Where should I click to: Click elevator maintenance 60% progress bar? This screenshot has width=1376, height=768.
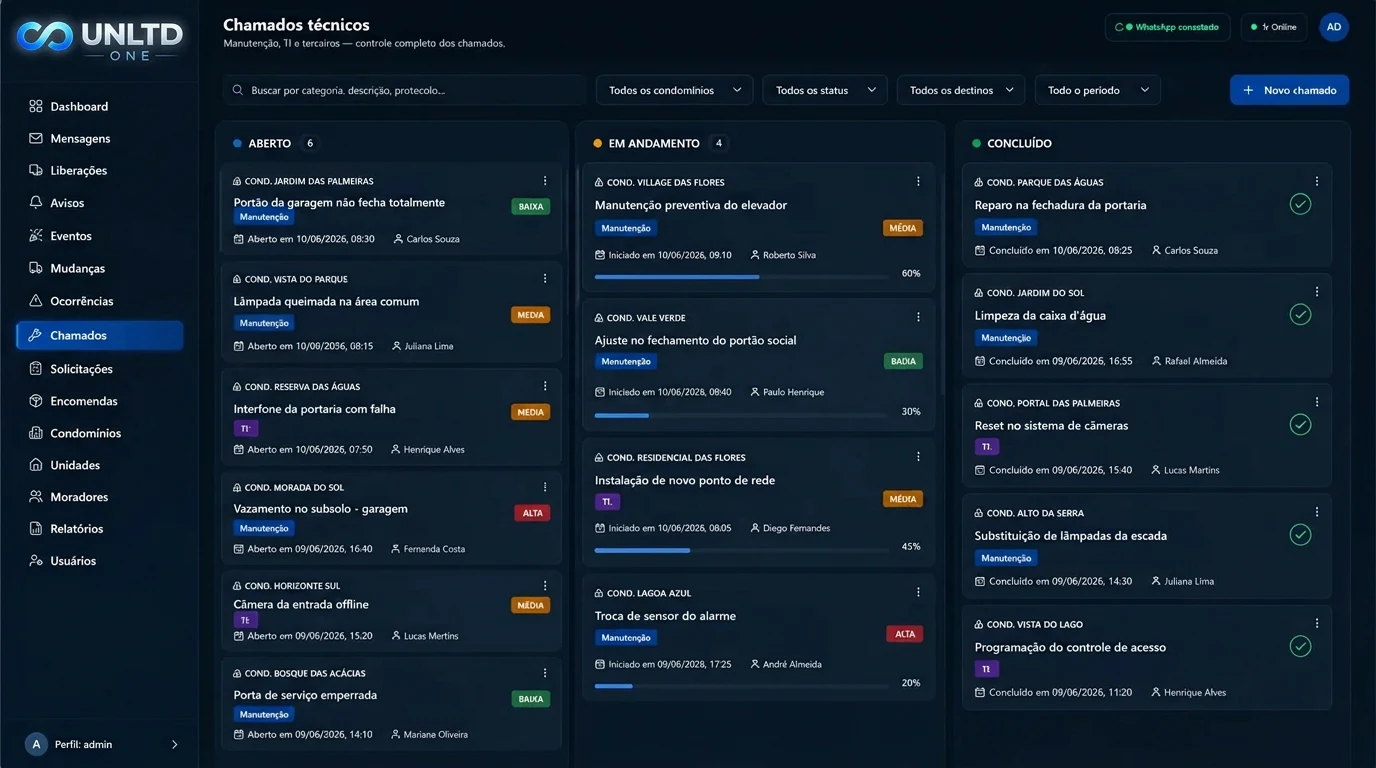tap(741, 276)
